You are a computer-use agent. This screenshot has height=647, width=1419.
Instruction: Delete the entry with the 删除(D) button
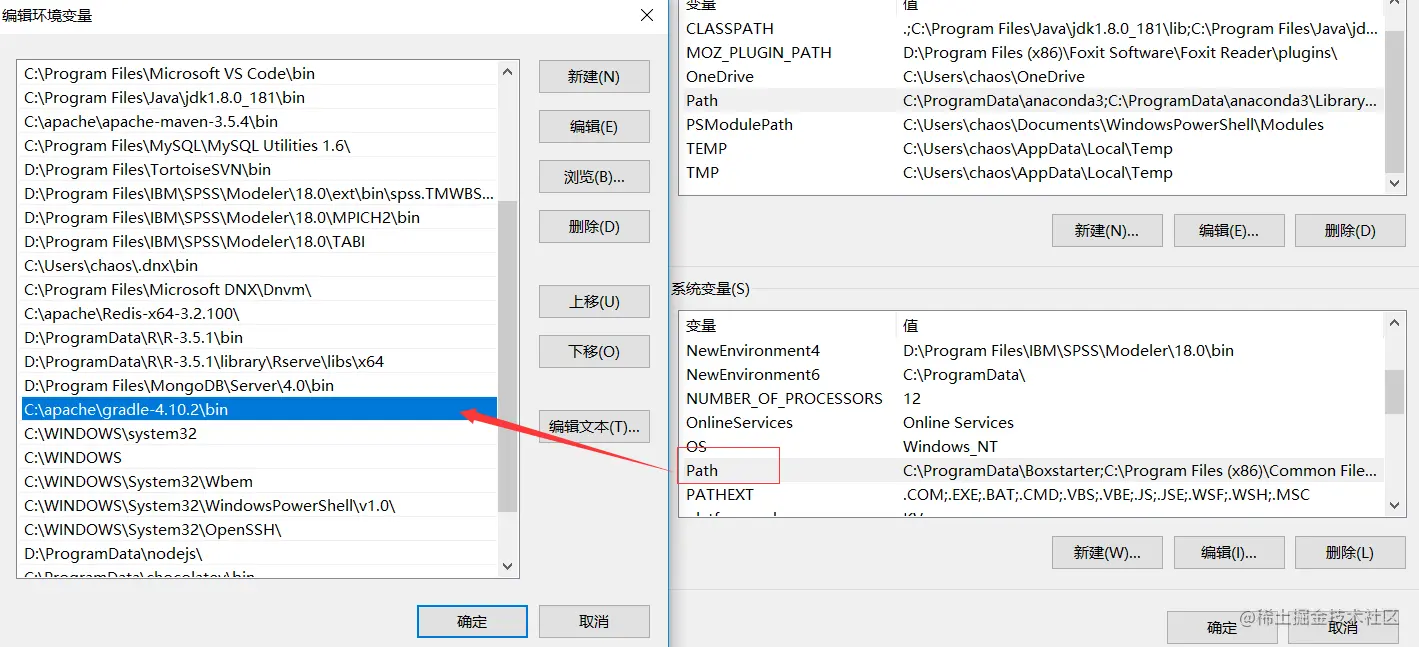[x=594, y=227]
